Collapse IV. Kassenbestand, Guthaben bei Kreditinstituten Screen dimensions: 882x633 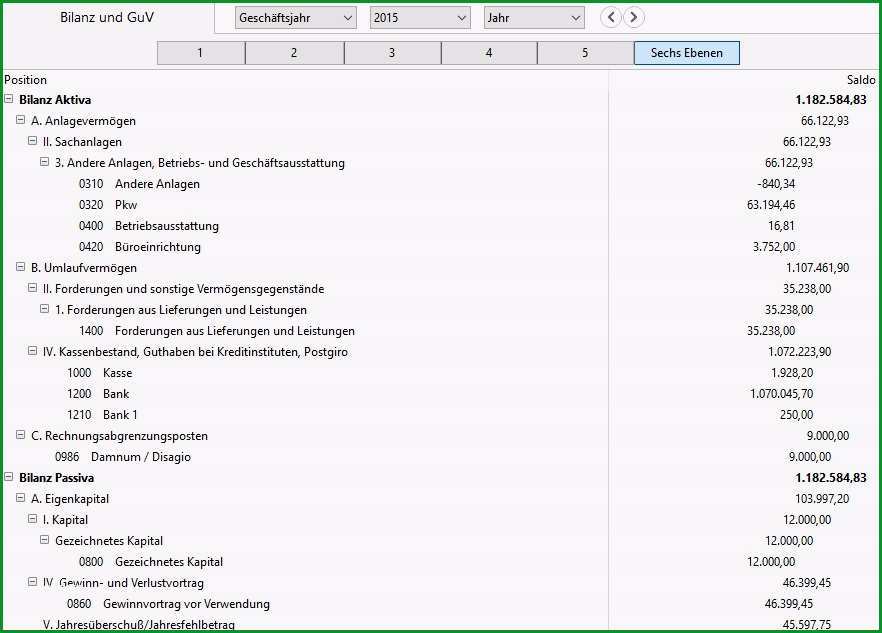click(33, 351)
